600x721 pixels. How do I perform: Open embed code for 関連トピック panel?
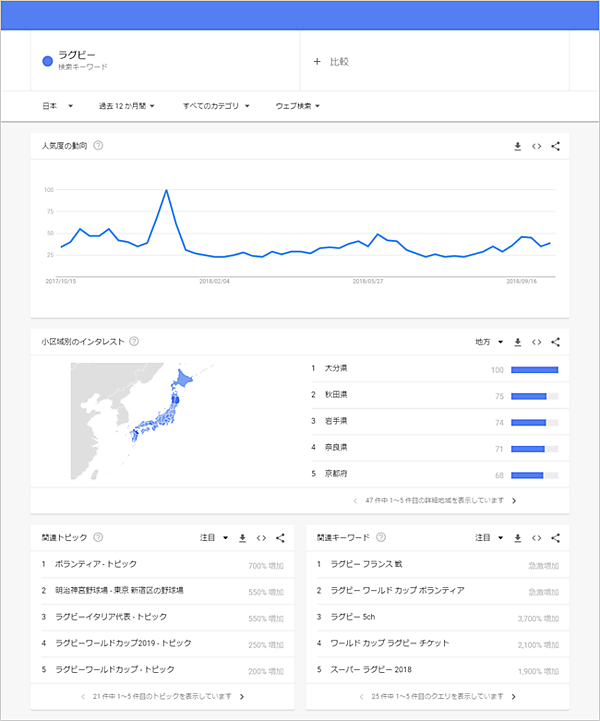(261, 538)
